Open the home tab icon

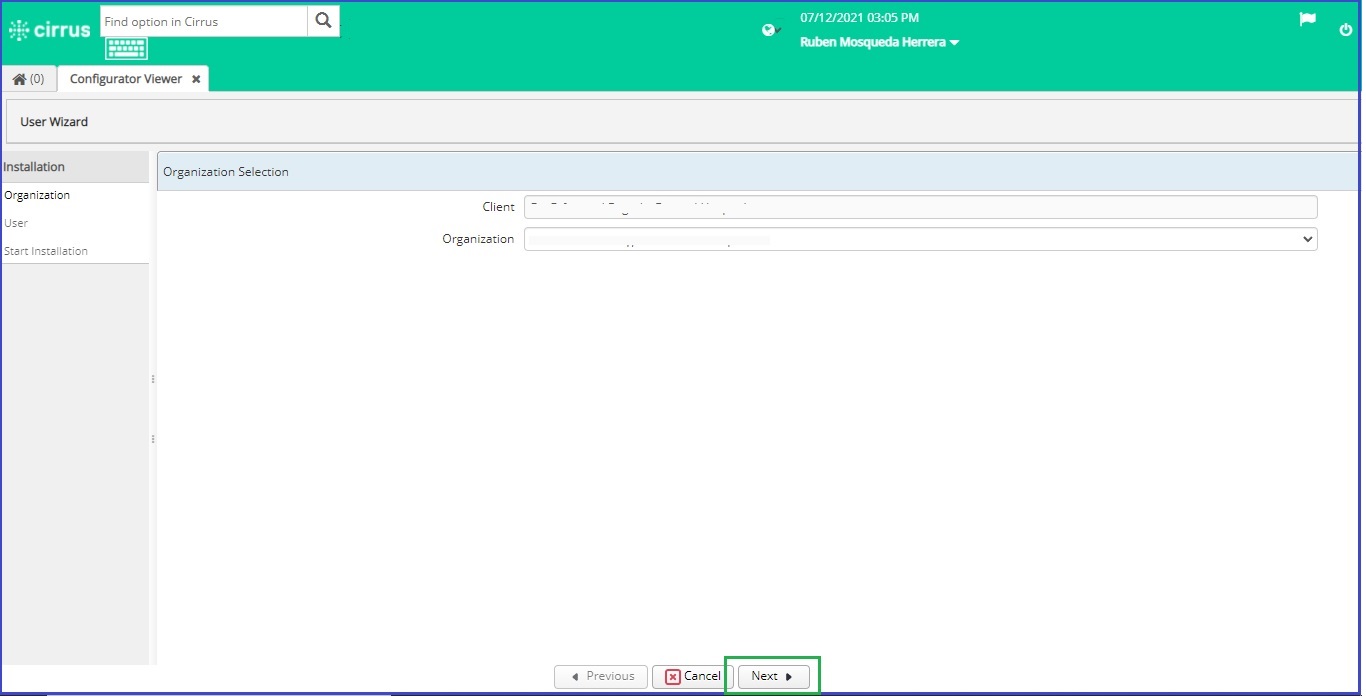tap(28, 79)
